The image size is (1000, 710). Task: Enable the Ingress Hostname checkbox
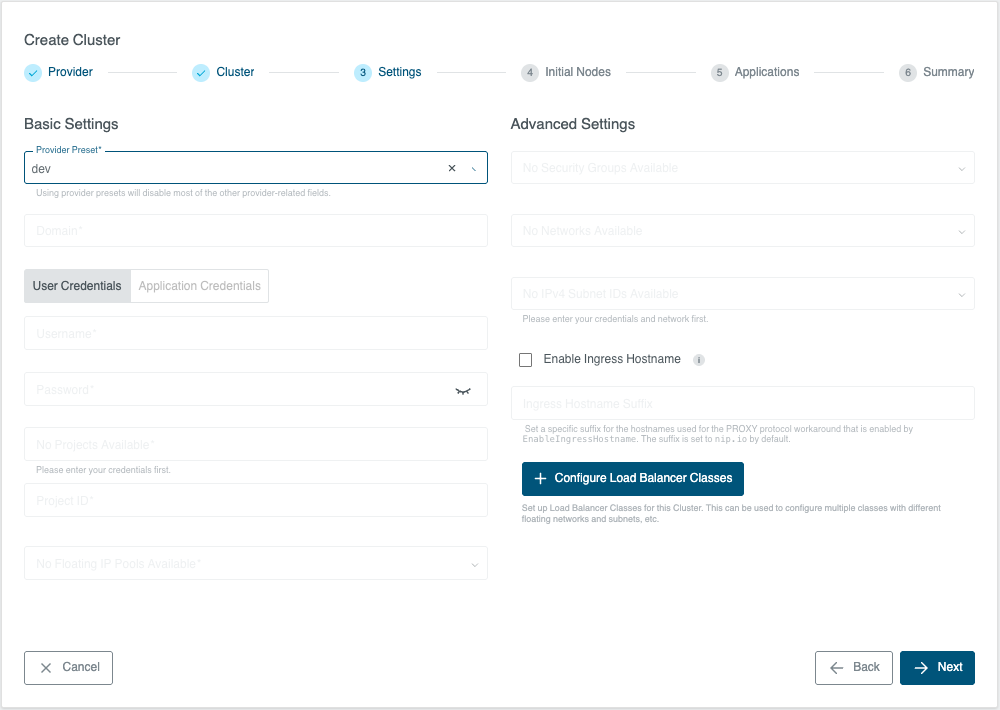(526, 360)
